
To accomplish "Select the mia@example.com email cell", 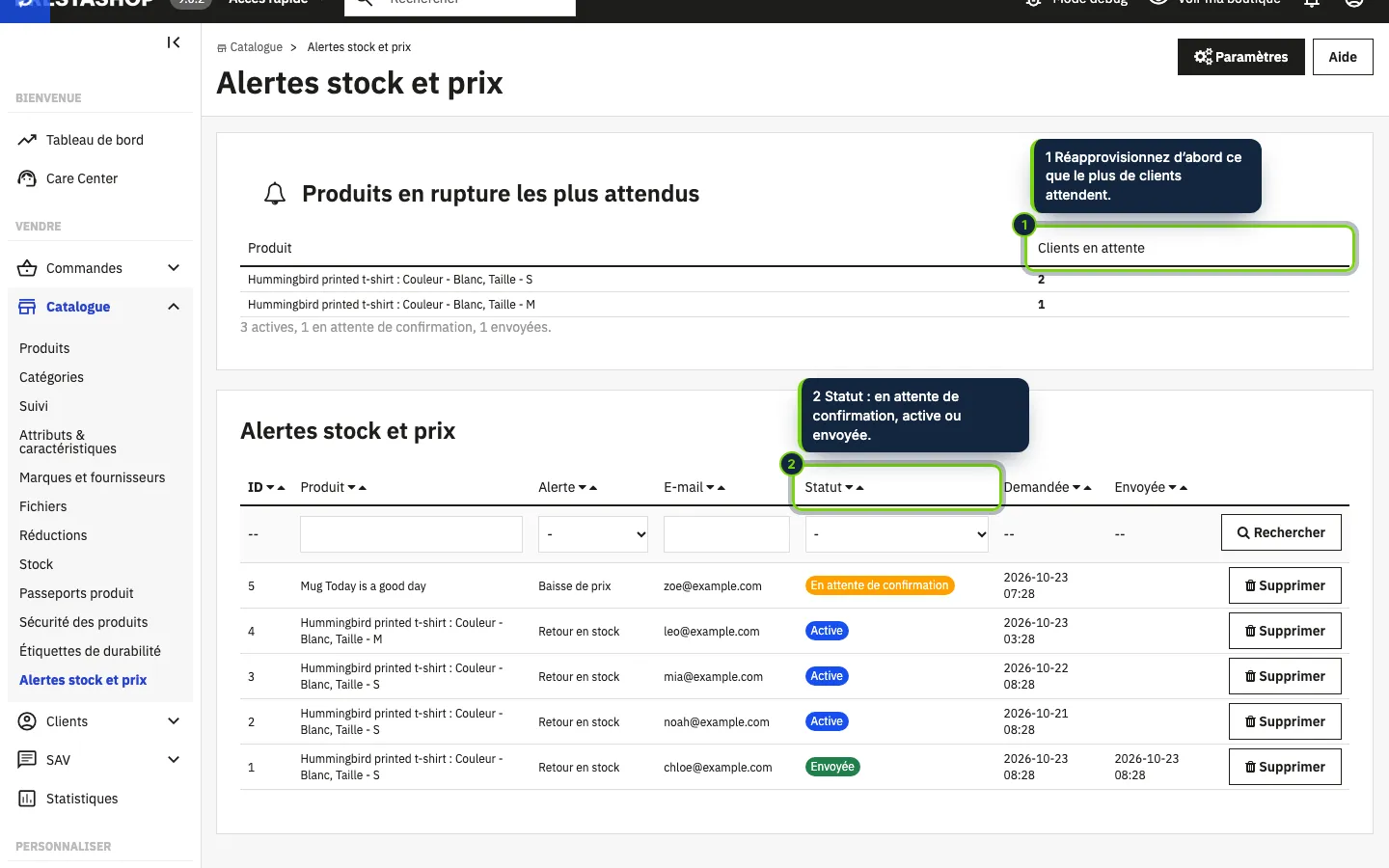I will pos(713,677).
